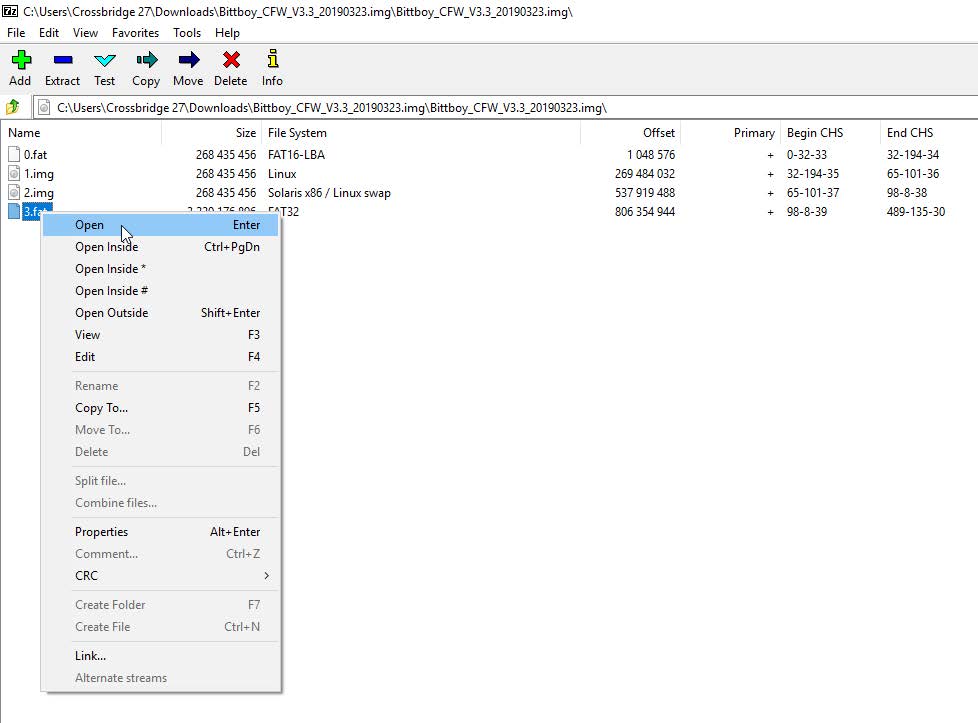Sort by Offset column header
This screenshot has width=978, height=723.
[631, 133]
